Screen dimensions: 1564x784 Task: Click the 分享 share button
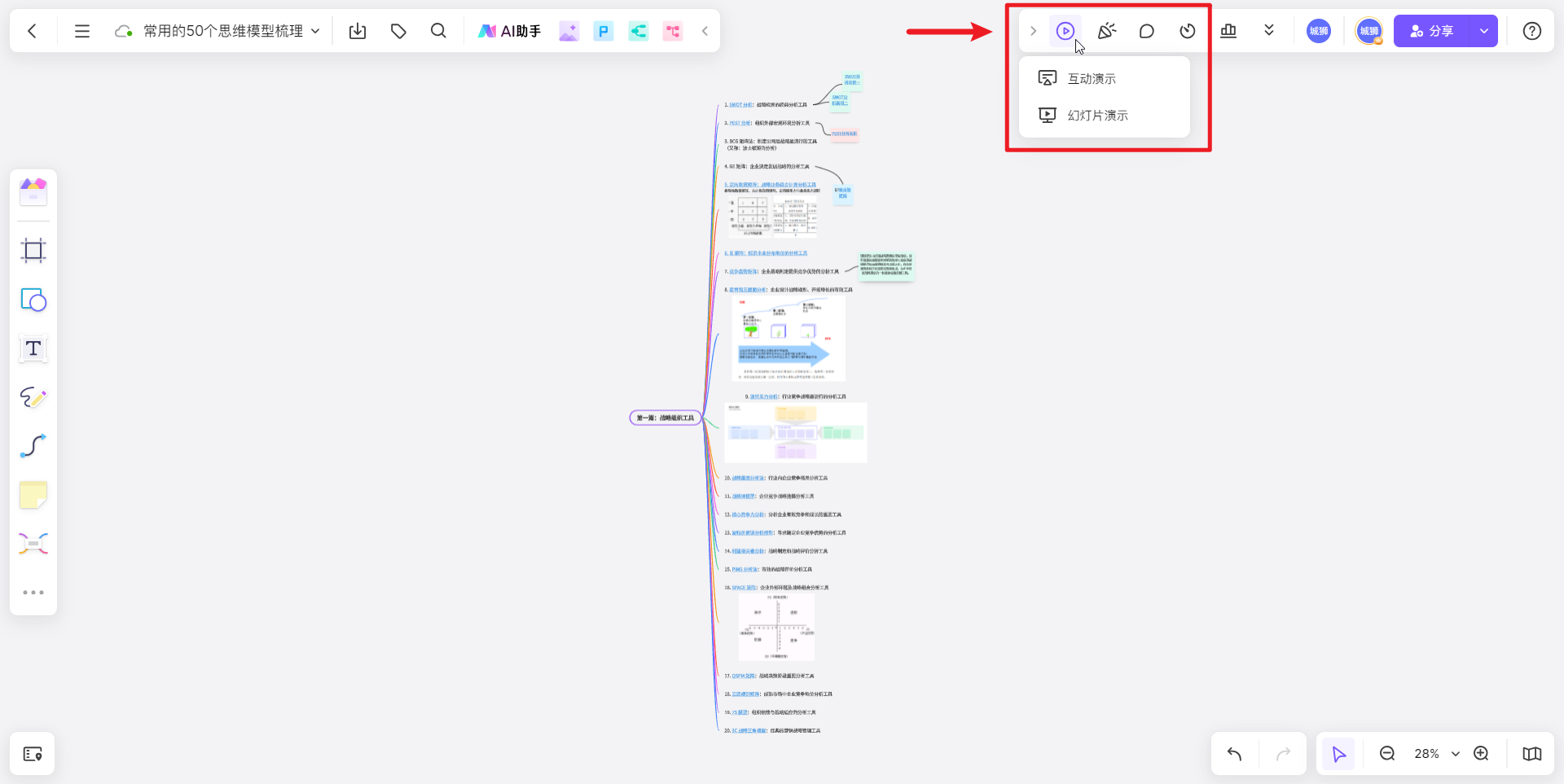tap(1431, 31)
